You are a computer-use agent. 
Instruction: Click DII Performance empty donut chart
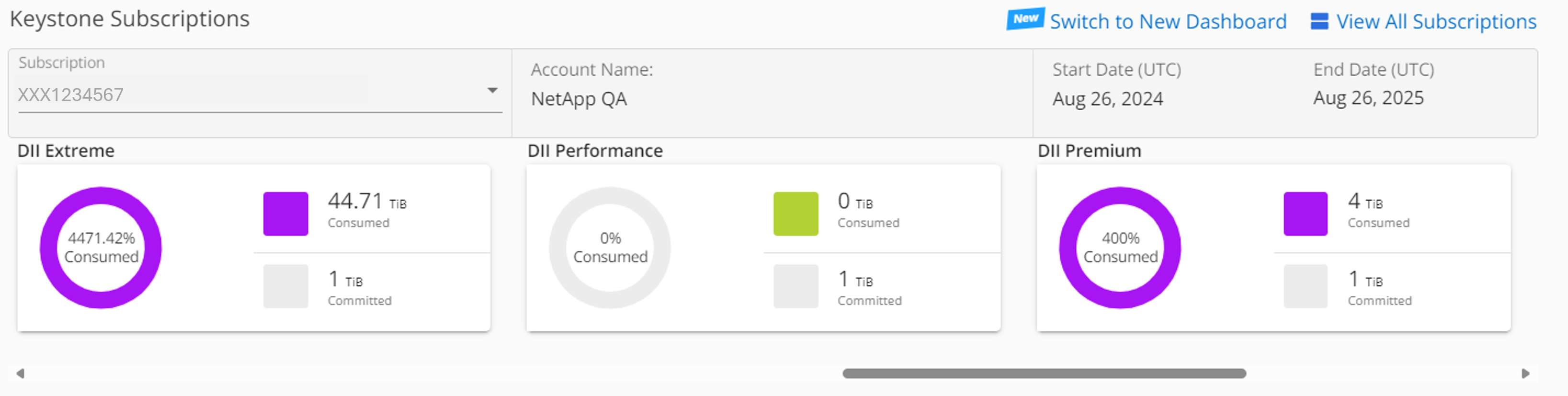click(557, 248)
